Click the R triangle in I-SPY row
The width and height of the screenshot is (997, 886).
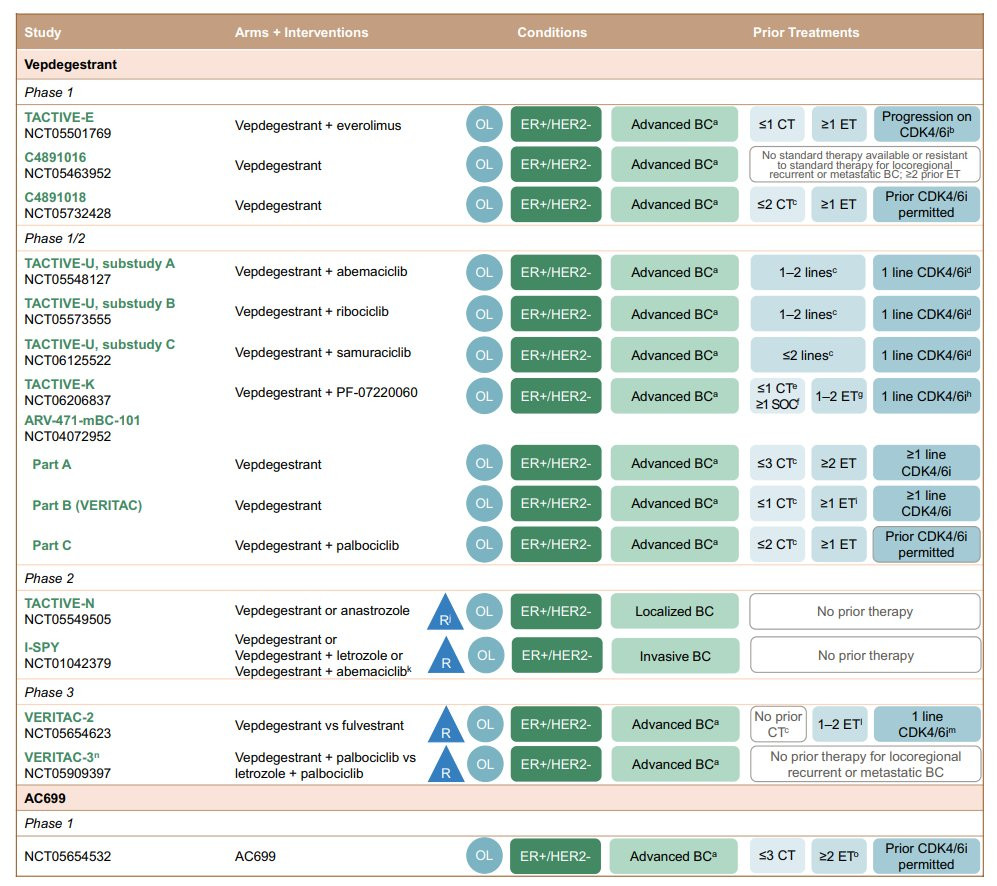(x=446, y=657)
